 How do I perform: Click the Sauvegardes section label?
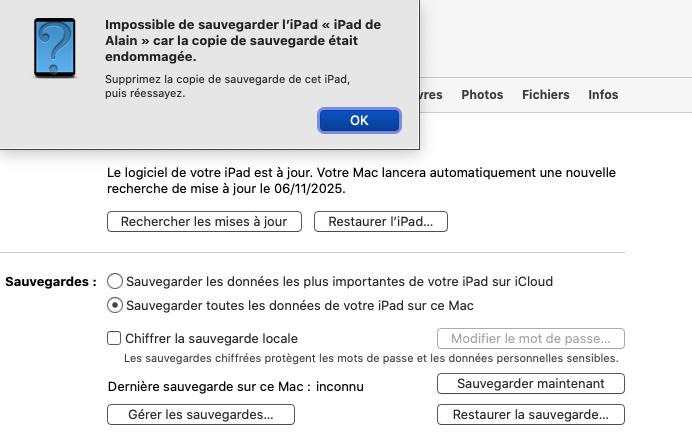coord(51,282)
